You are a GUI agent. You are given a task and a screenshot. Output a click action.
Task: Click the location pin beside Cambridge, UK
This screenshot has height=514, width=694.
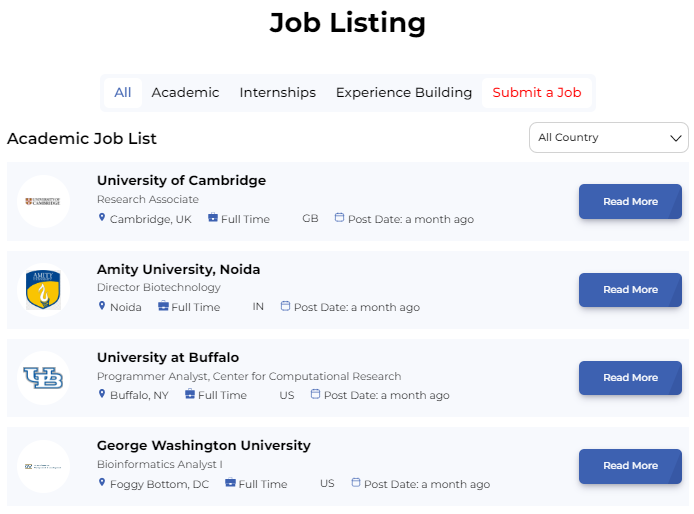pos(101,218)
